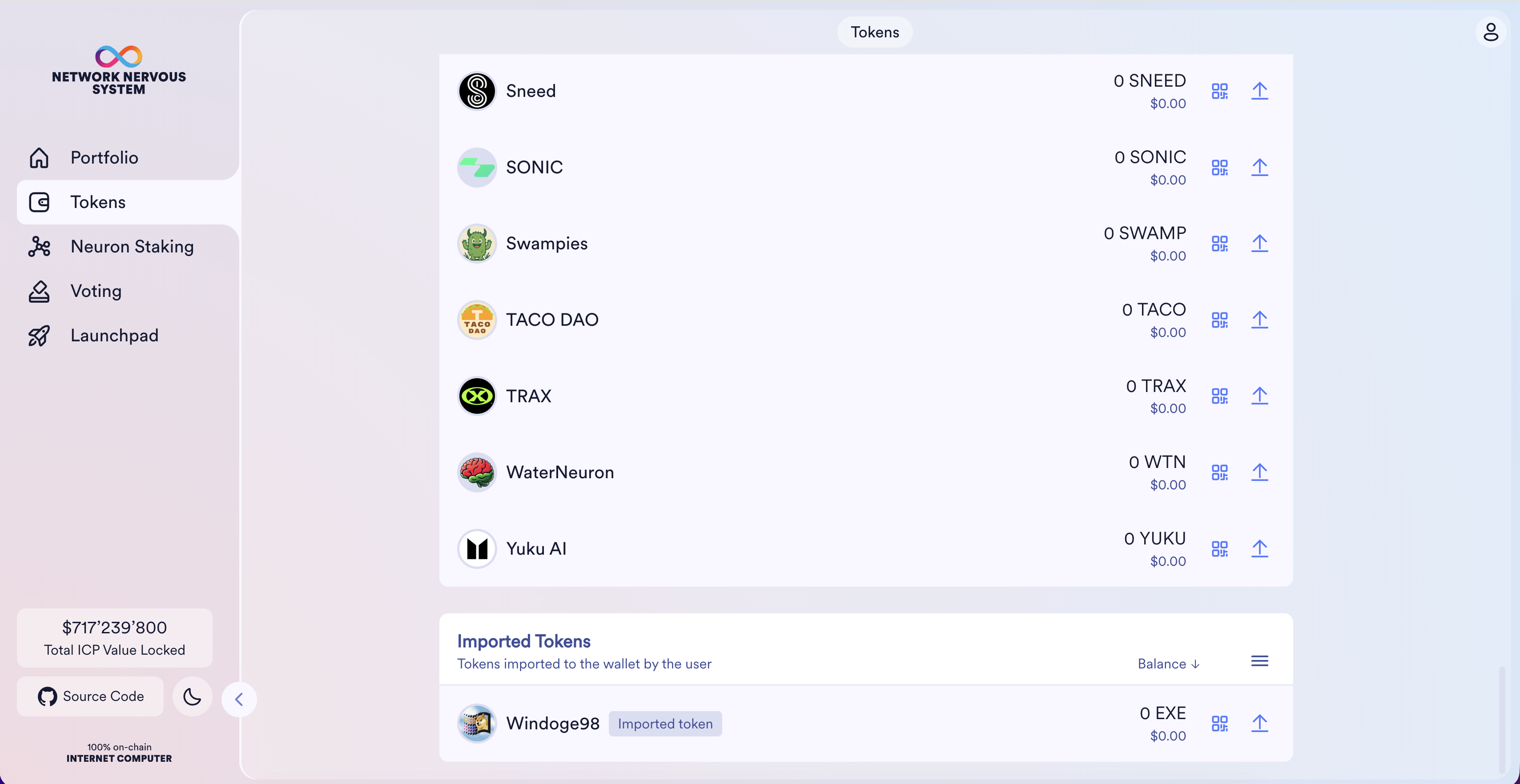The width and height of the screenshot is (1520, 784).
Task: Navigate to the Voting page
Action: (x=96, y=291)
